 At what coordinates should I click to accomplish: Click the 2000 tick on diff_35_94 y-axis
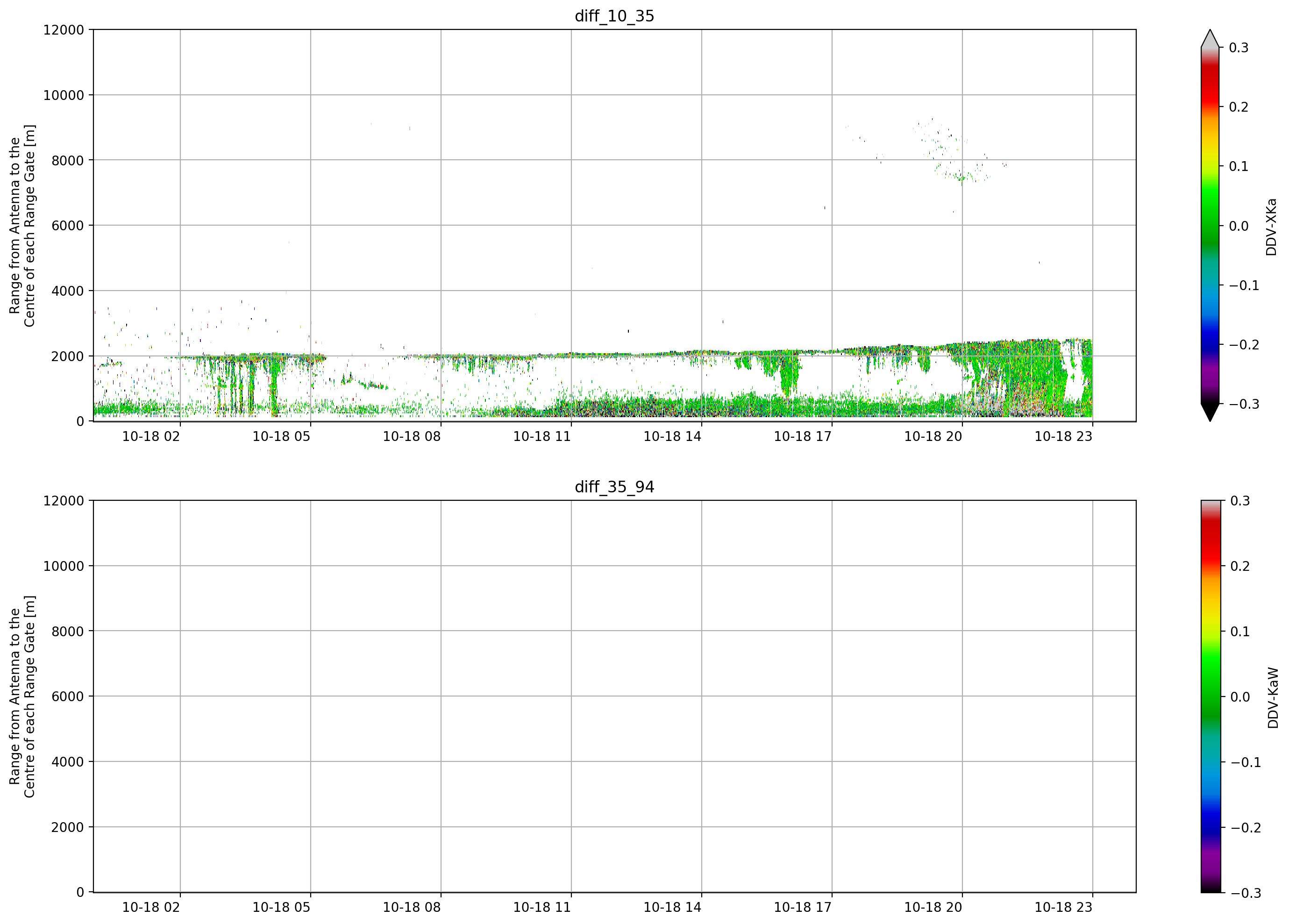[x=68, y=827]
